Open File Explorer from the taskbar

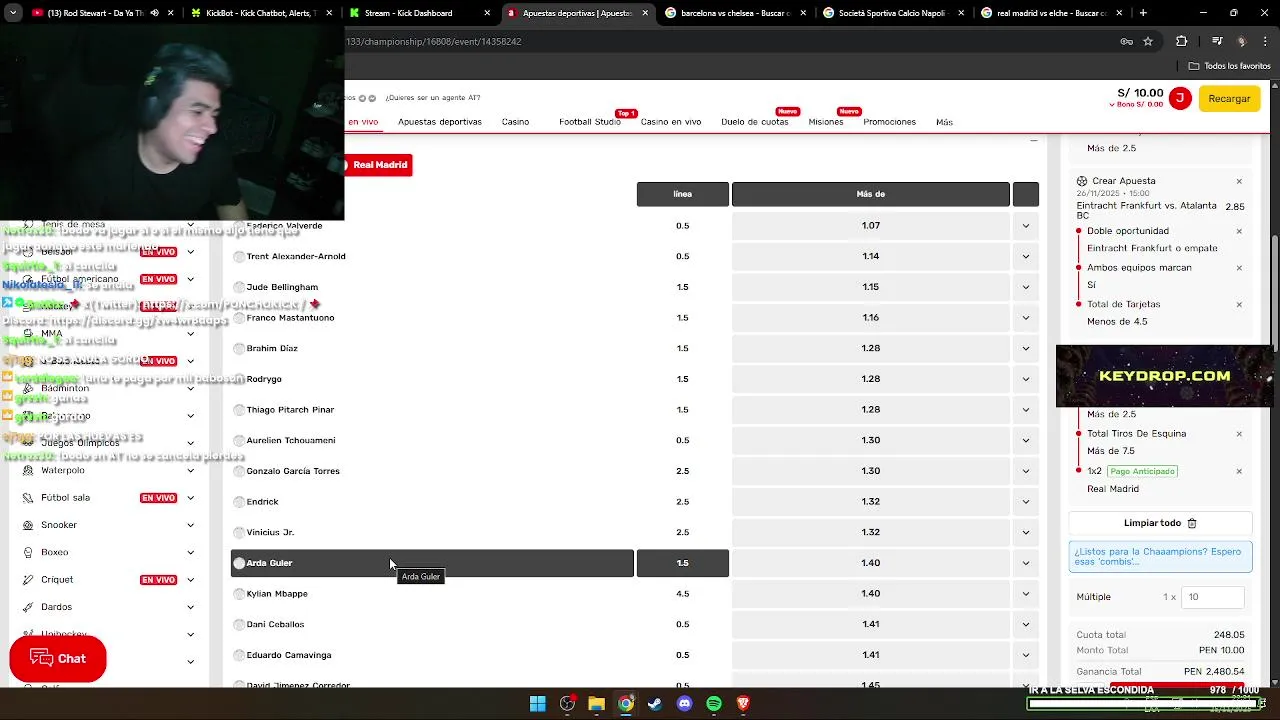tap(596, 704)
